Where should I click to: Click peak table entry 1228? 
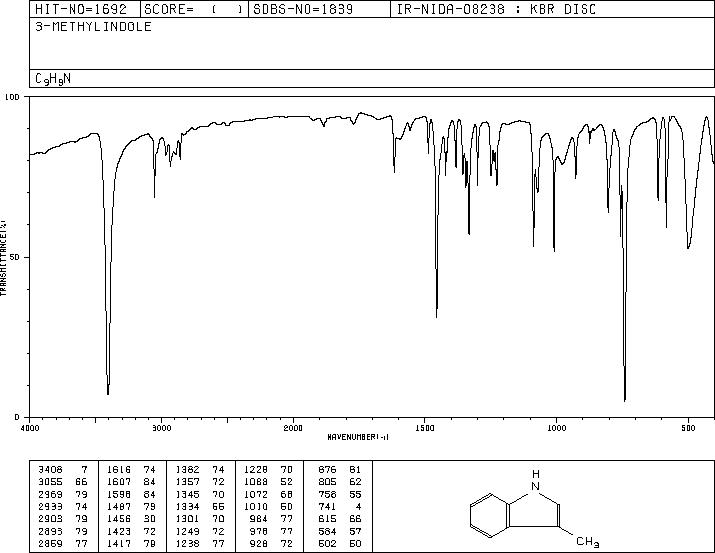[256, 470]
